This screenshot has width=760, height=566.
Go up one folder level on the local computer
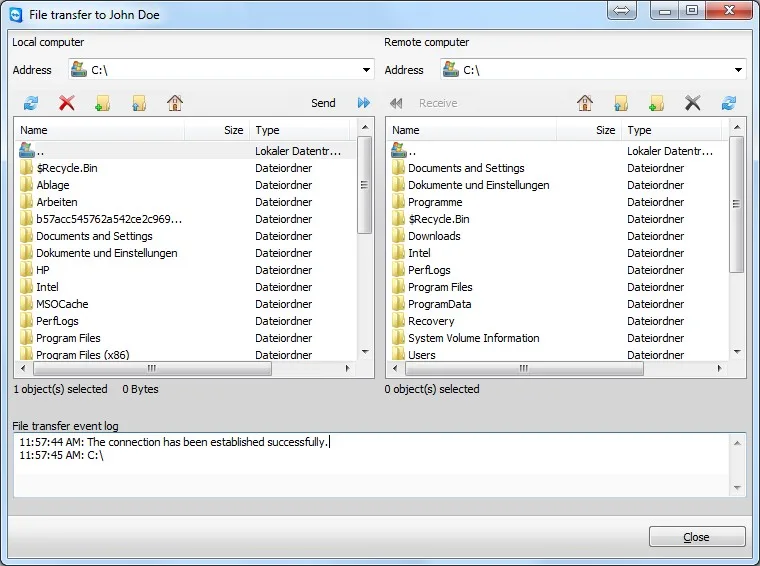pos(139,103)
